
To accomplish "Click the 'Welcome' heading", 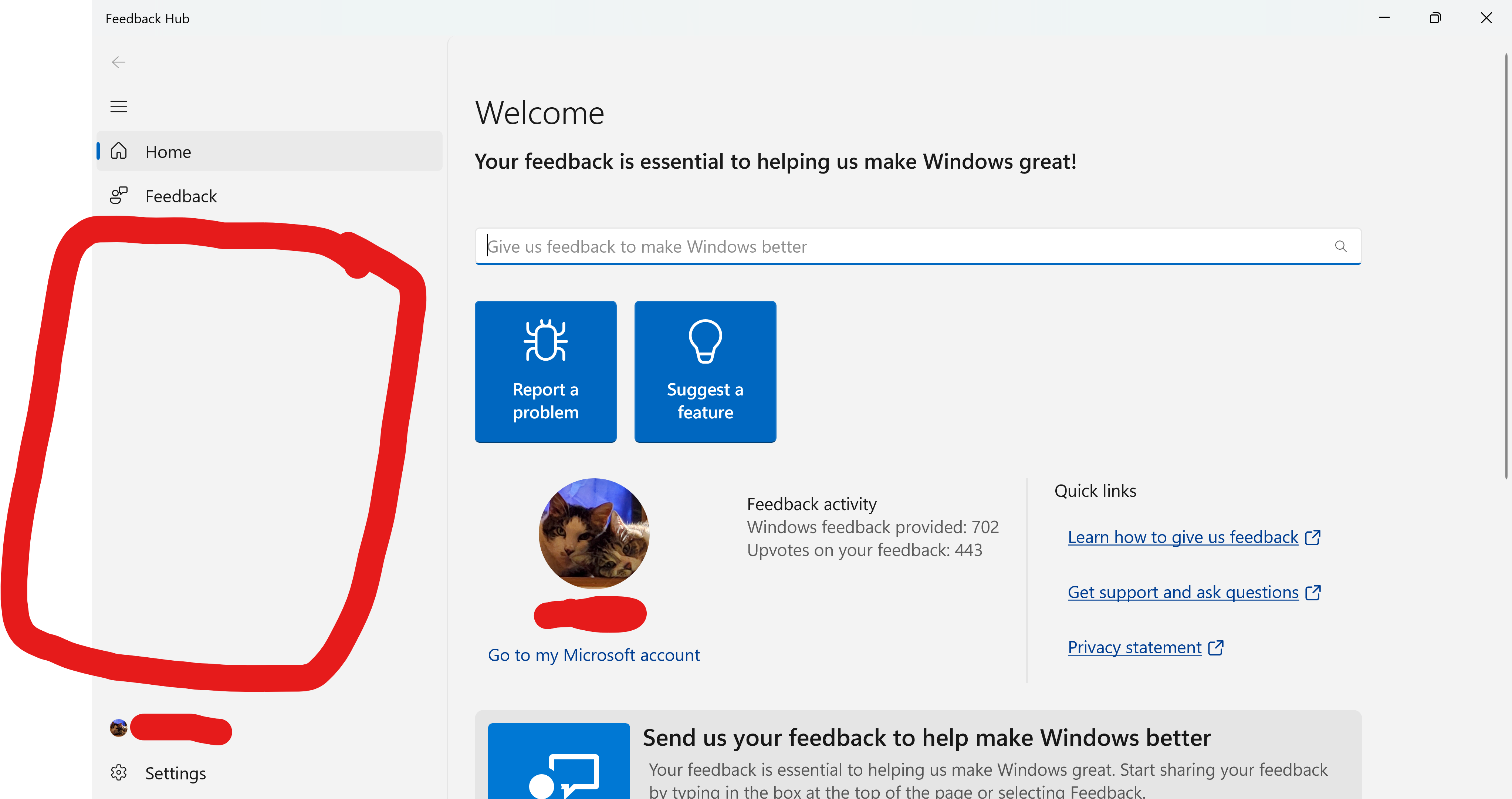I will 539,113.
